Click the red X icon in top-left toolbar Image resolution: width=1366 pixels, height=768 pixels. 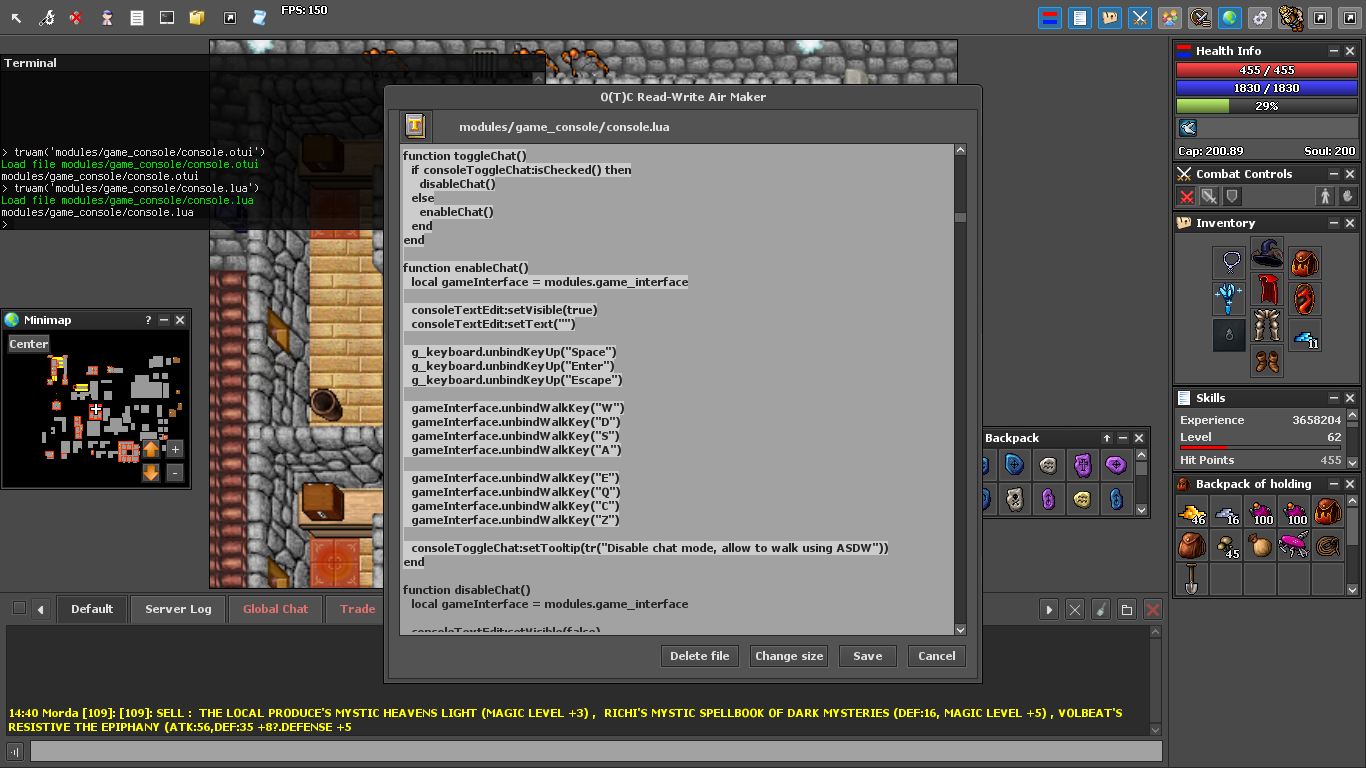76,18
